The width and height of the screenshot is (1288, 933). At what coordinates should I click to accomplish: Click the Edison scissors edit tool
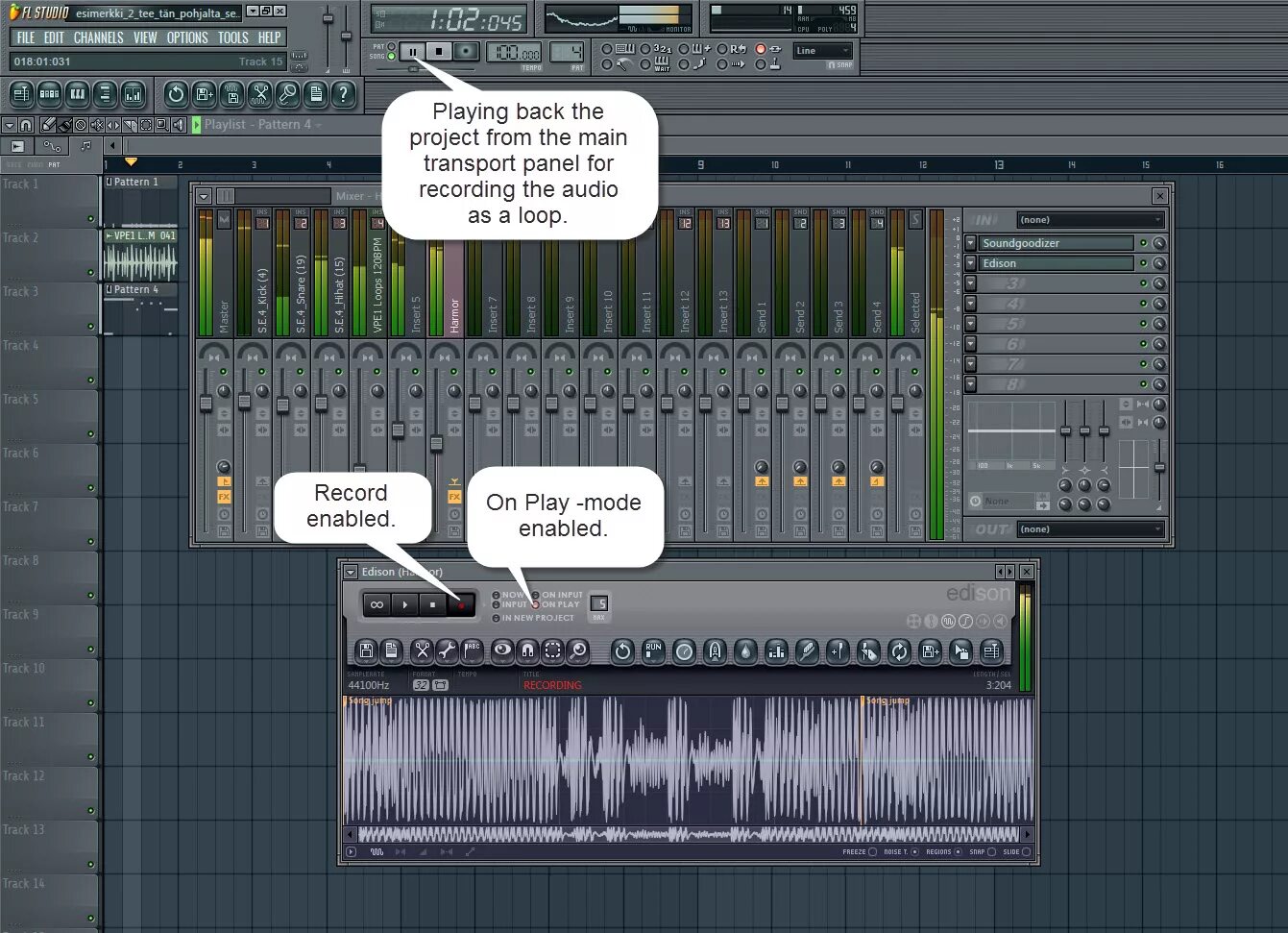[422, 651]
